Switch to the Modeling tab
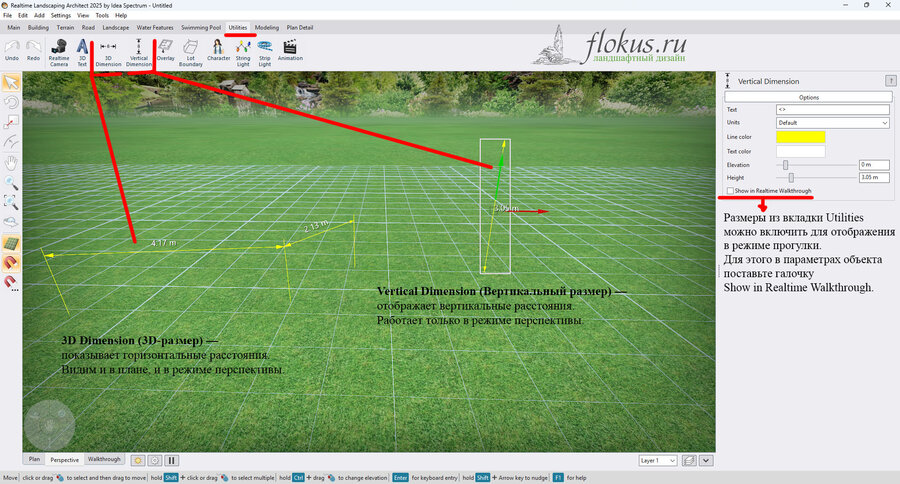 click(x=266, y=28)
